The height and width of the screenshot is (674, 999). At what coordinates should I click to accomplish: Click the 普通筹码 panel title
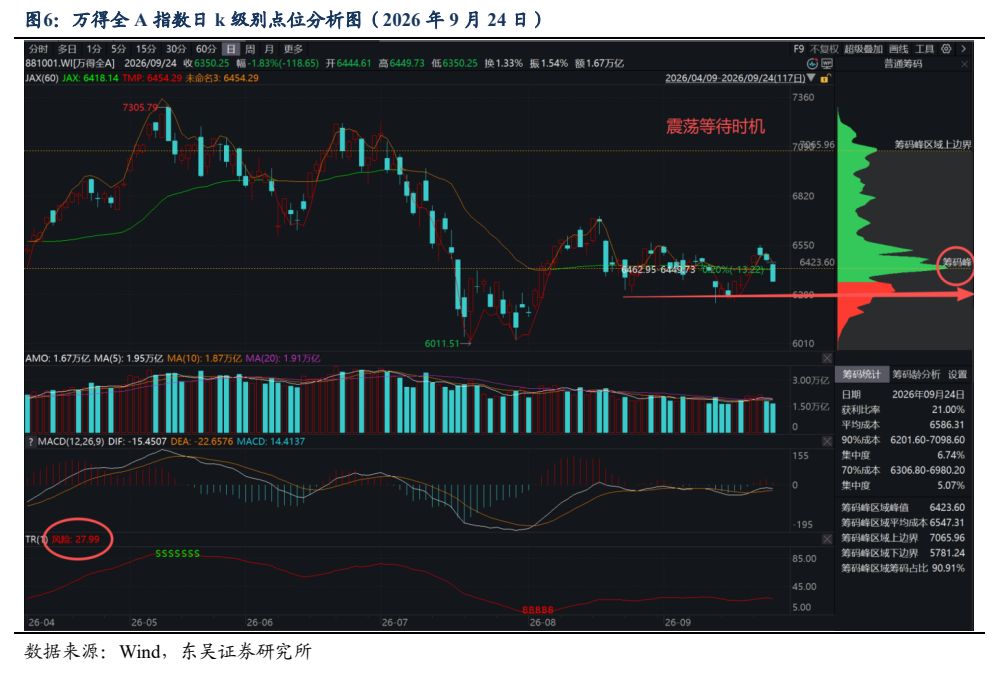click(903, 64)
